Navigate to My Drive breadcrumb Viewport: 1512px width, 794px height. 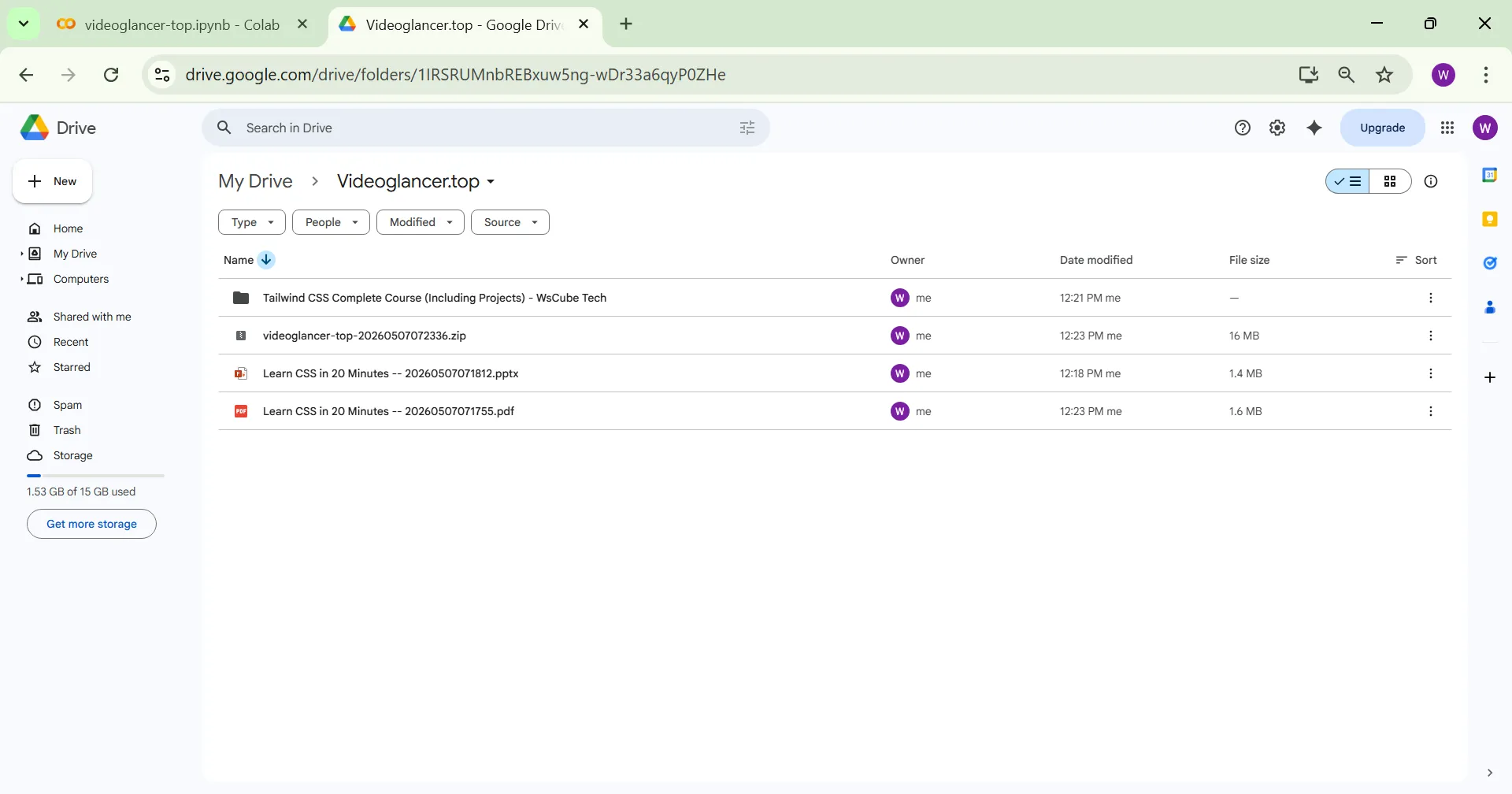pos(255,181)
